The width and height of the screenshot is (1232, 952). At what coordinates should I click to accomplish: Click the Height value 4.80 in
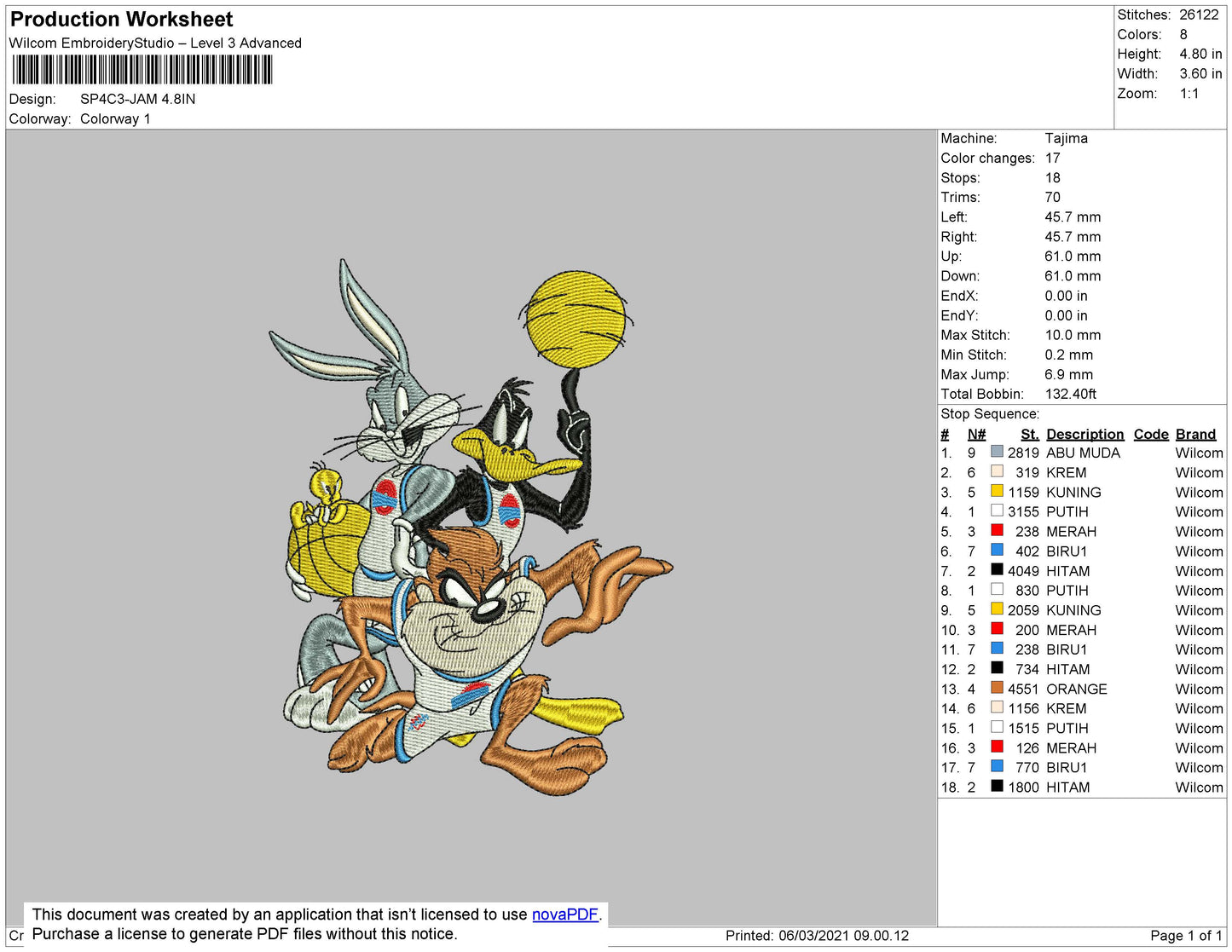(1200, 54)
